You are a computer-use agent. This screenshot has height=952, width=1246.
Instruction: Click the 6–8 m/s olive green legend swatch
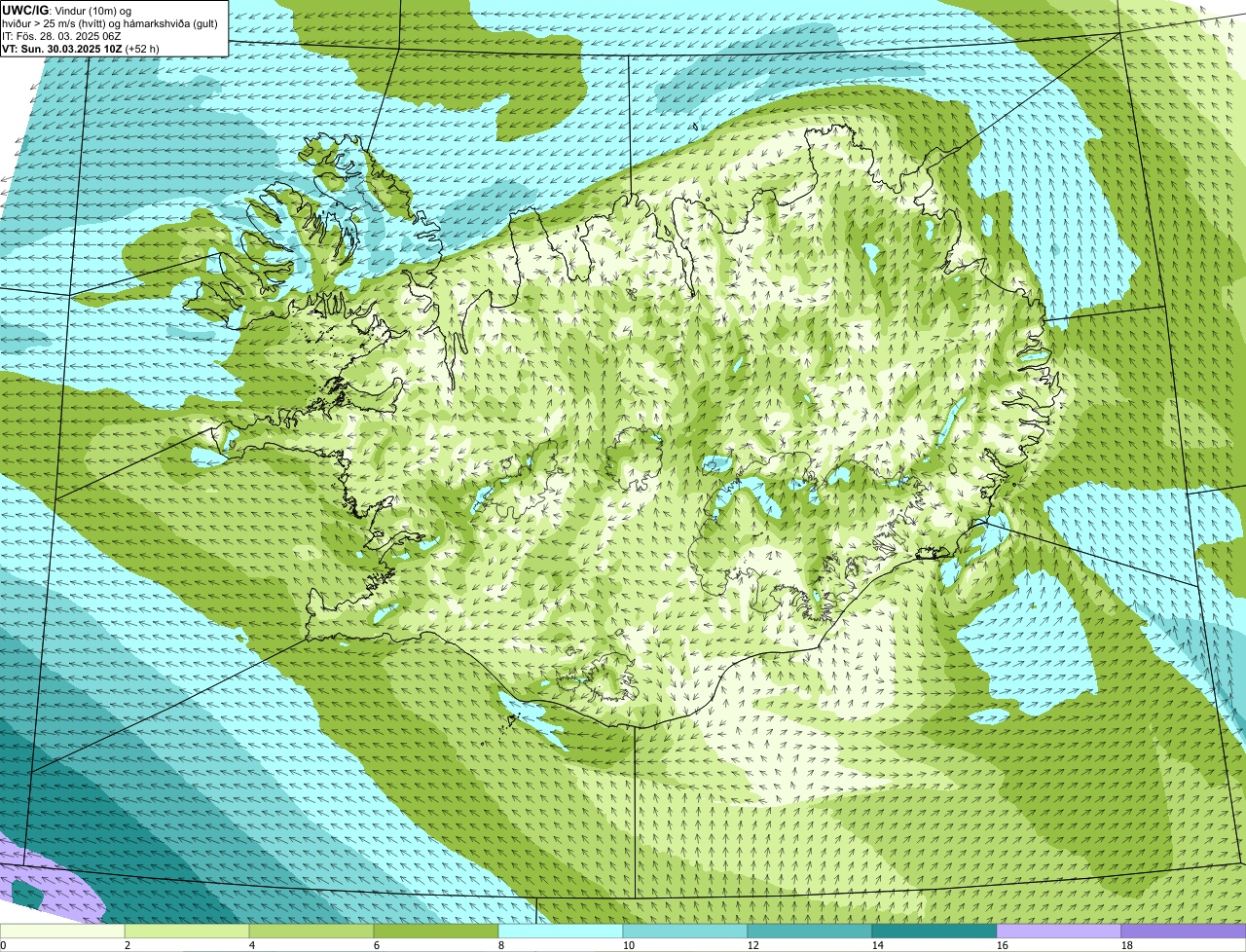(x=436, y=932)
